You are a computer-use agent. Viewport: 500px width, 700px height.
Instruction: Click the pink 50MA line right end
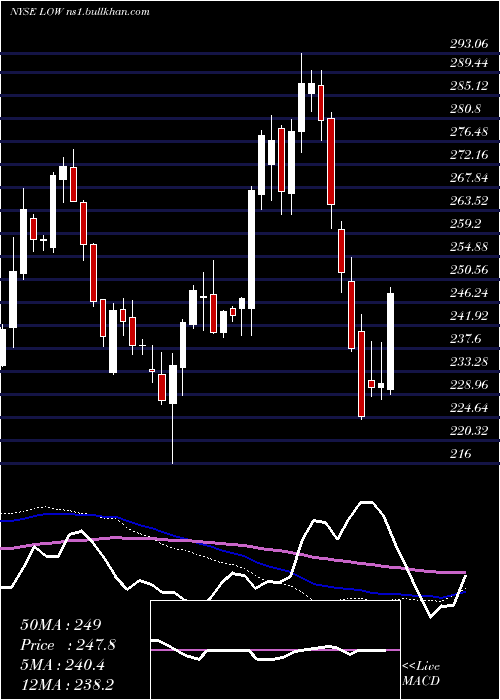463,572
